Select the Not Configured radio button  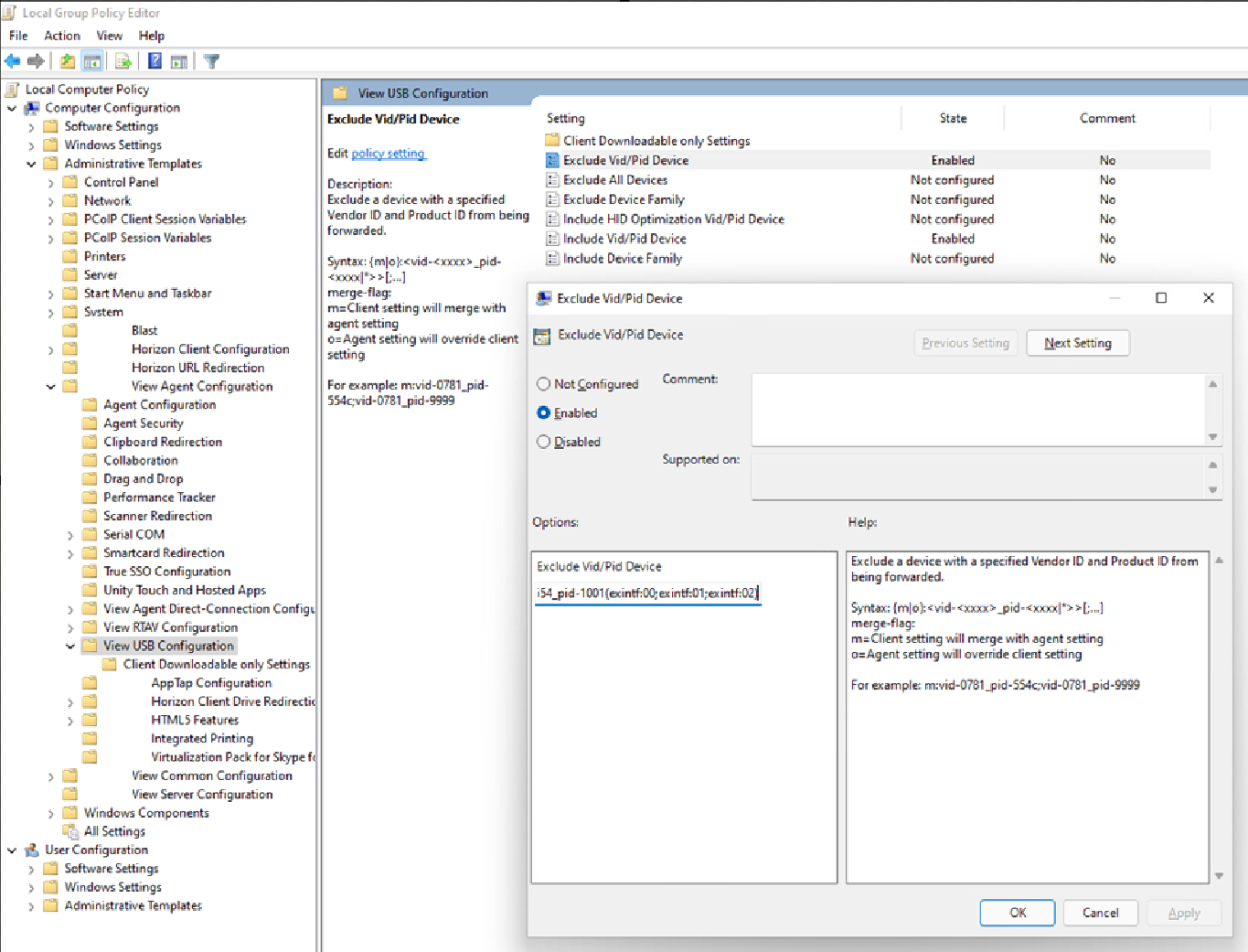[543, 384]
